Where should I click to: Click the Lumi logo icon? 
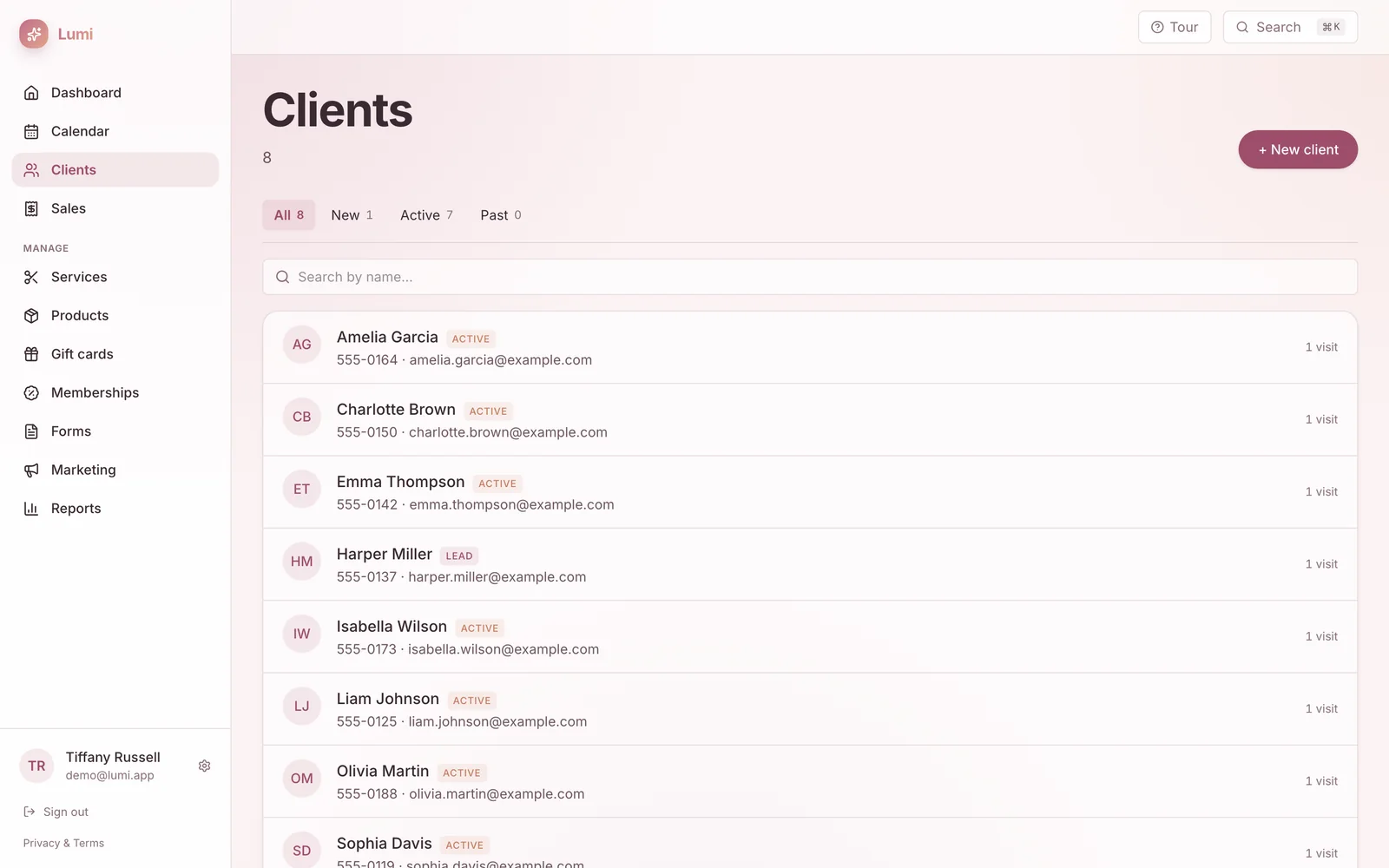[x=34, y=34]
